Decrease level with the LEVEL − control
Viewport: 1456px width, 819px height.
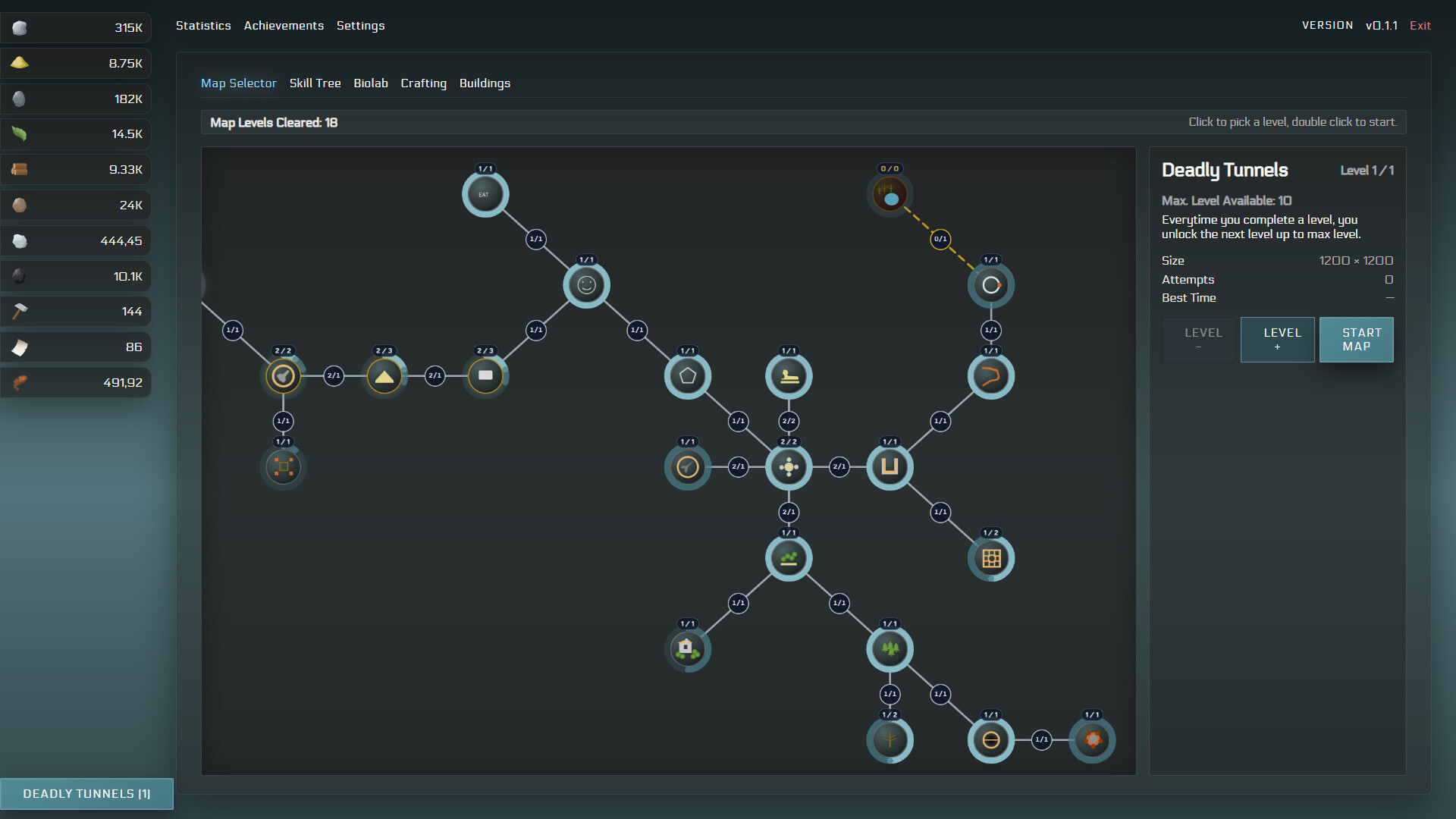[1198, 340]
